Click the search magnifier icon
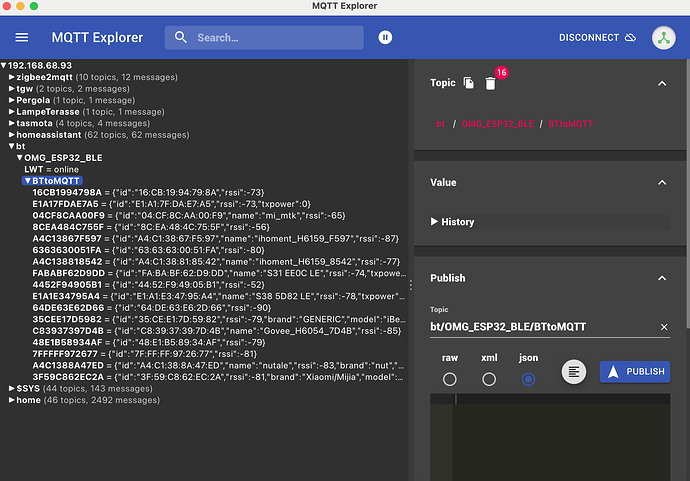Viewport: 690px width, 481px height. (180, 37)
